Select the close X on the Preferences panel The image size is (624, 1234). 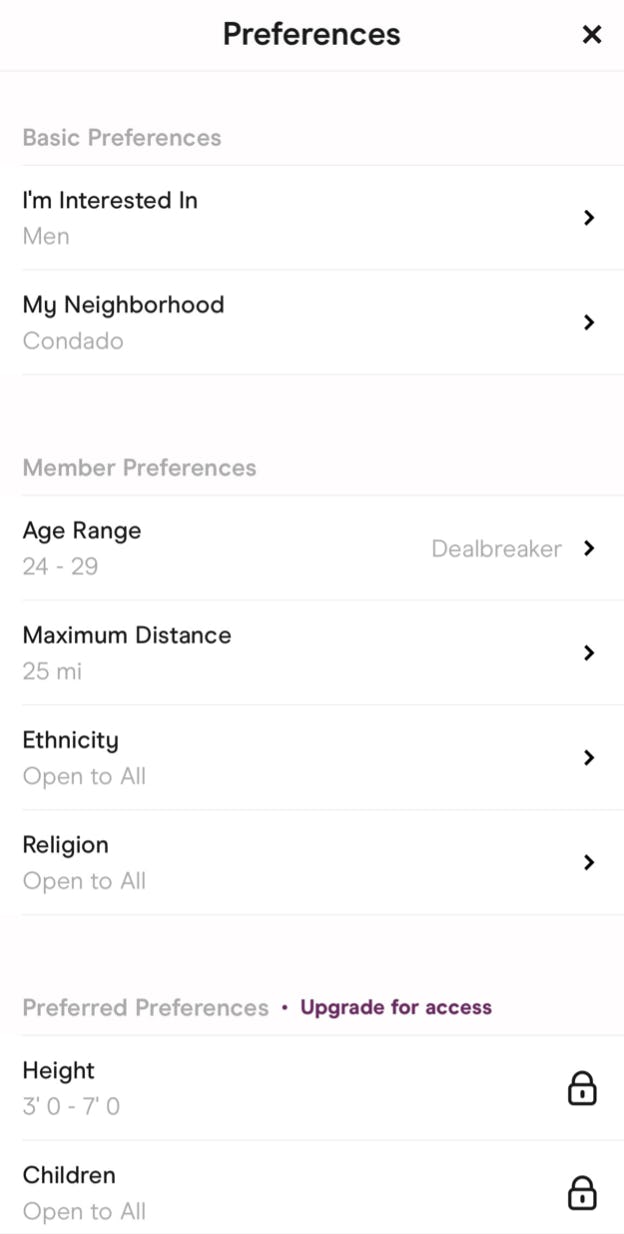(592, 34)
